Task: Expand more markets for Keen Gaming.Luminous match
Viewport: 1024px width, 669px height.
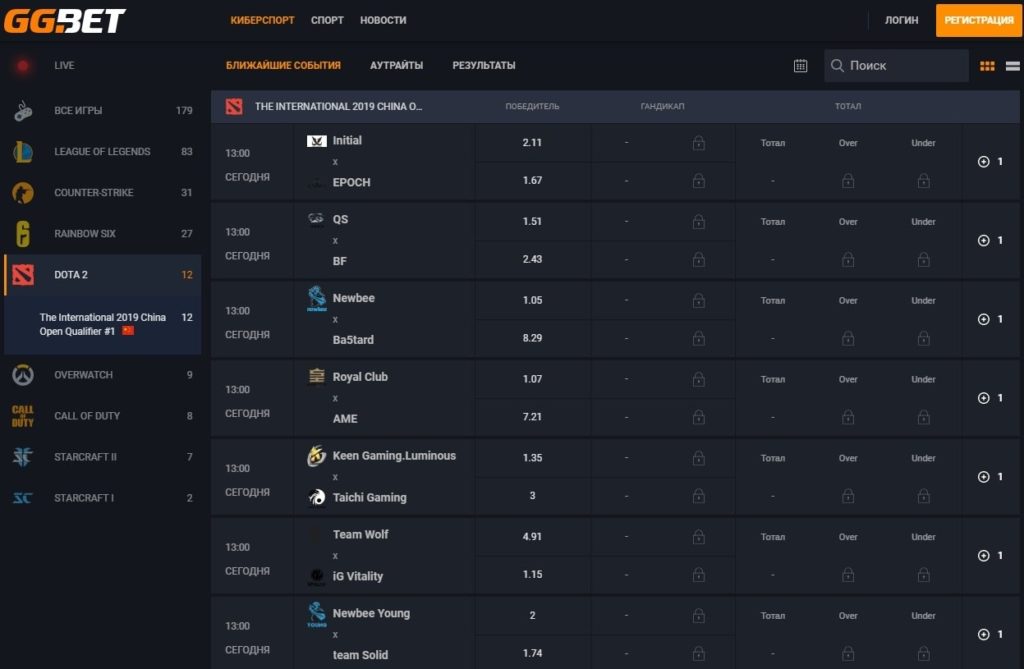Action: (990, 477)
